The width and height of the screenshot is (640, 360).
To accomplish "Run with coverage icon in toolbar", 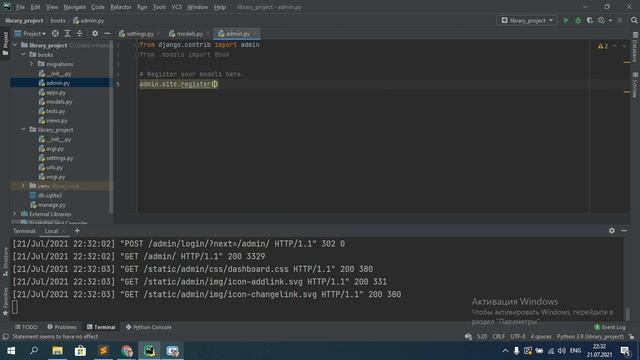I will pyautogui.click(x=590, y=20).
